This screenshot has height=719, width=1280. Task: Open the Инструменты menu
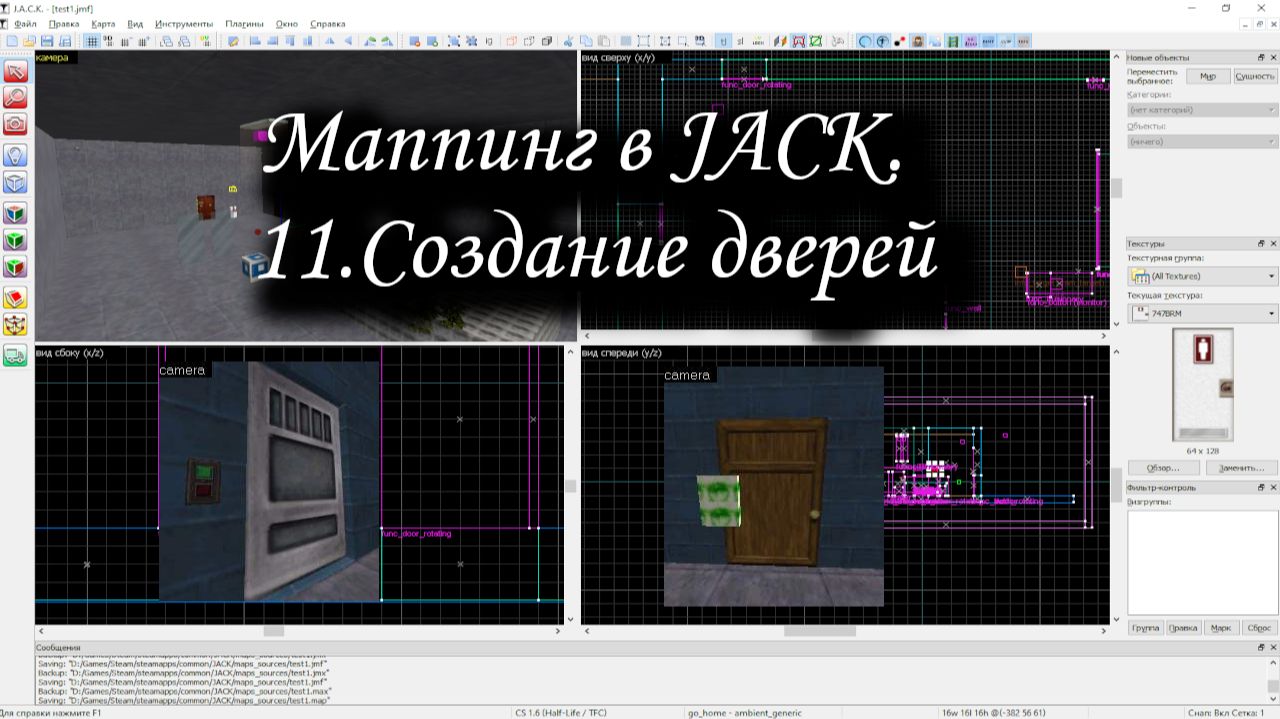point(184,23)
